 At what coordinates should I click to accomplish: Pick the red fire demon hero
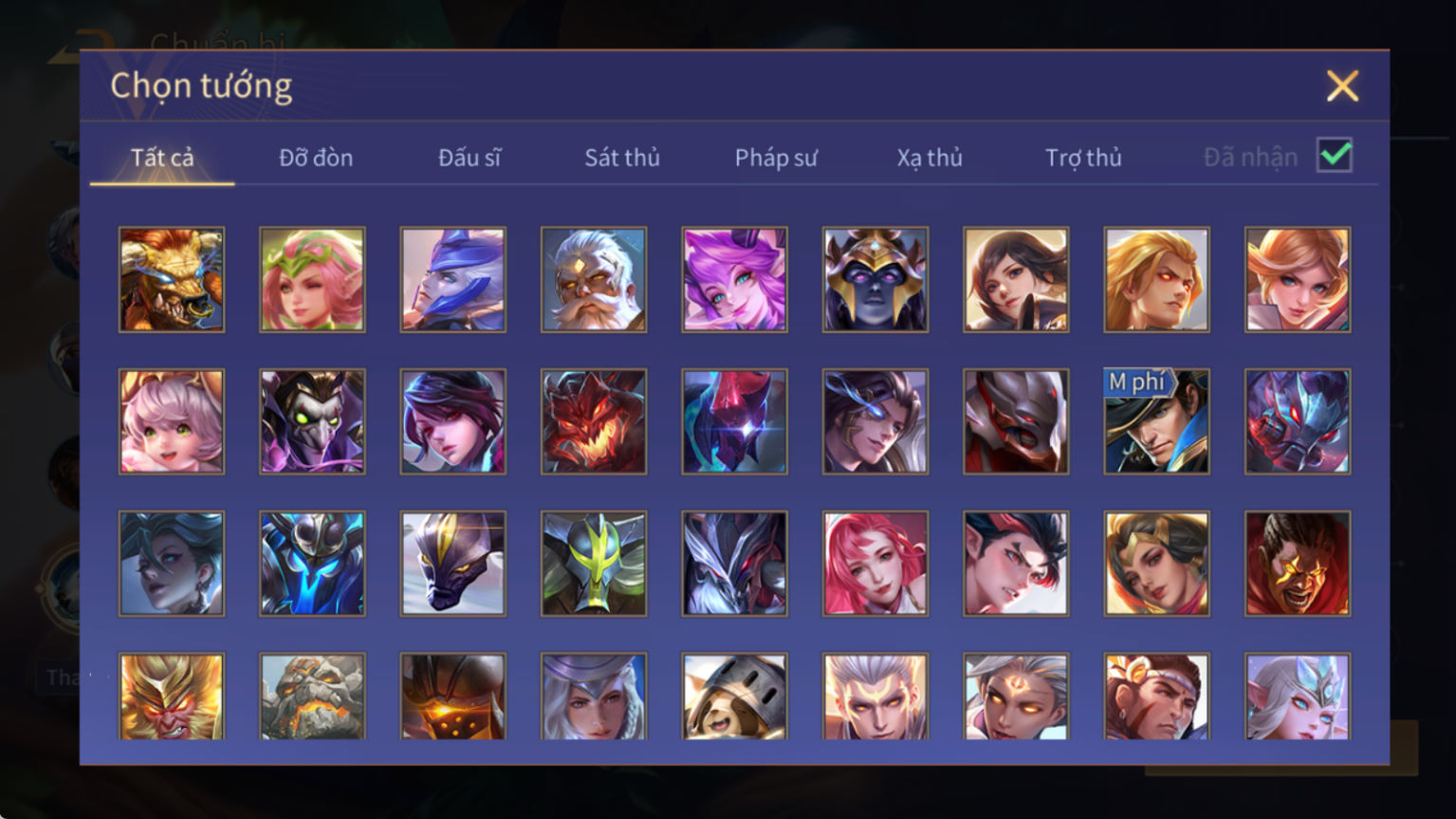click(x=594, y=421)
